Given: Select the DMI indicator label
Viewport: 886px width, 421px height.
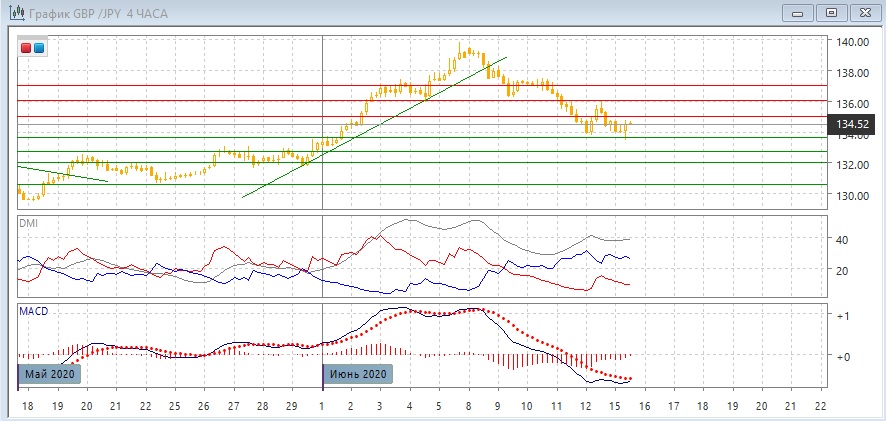Looking at the screenshot, I should [28, 222].
